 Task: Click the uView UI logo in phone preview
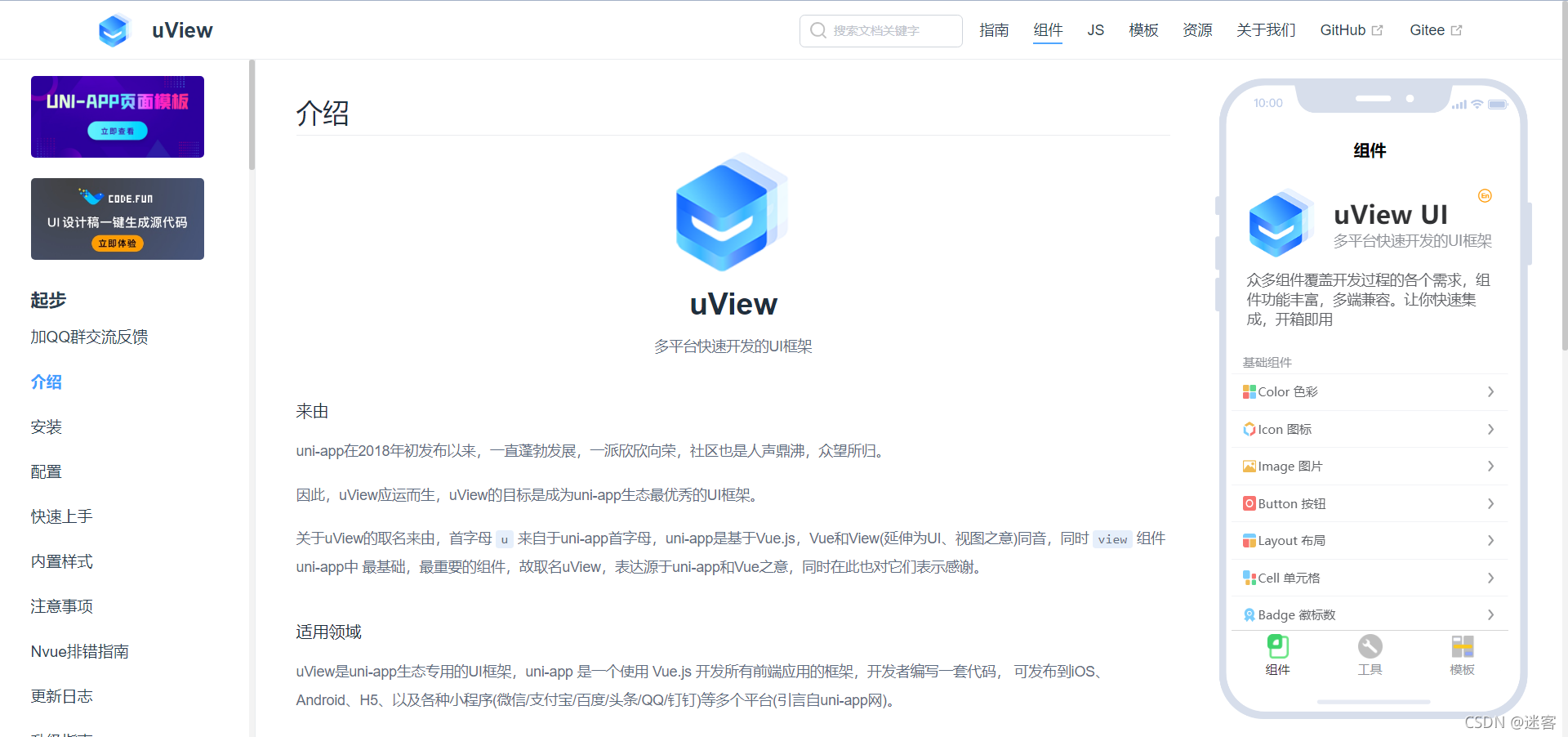pos(1281,222)
